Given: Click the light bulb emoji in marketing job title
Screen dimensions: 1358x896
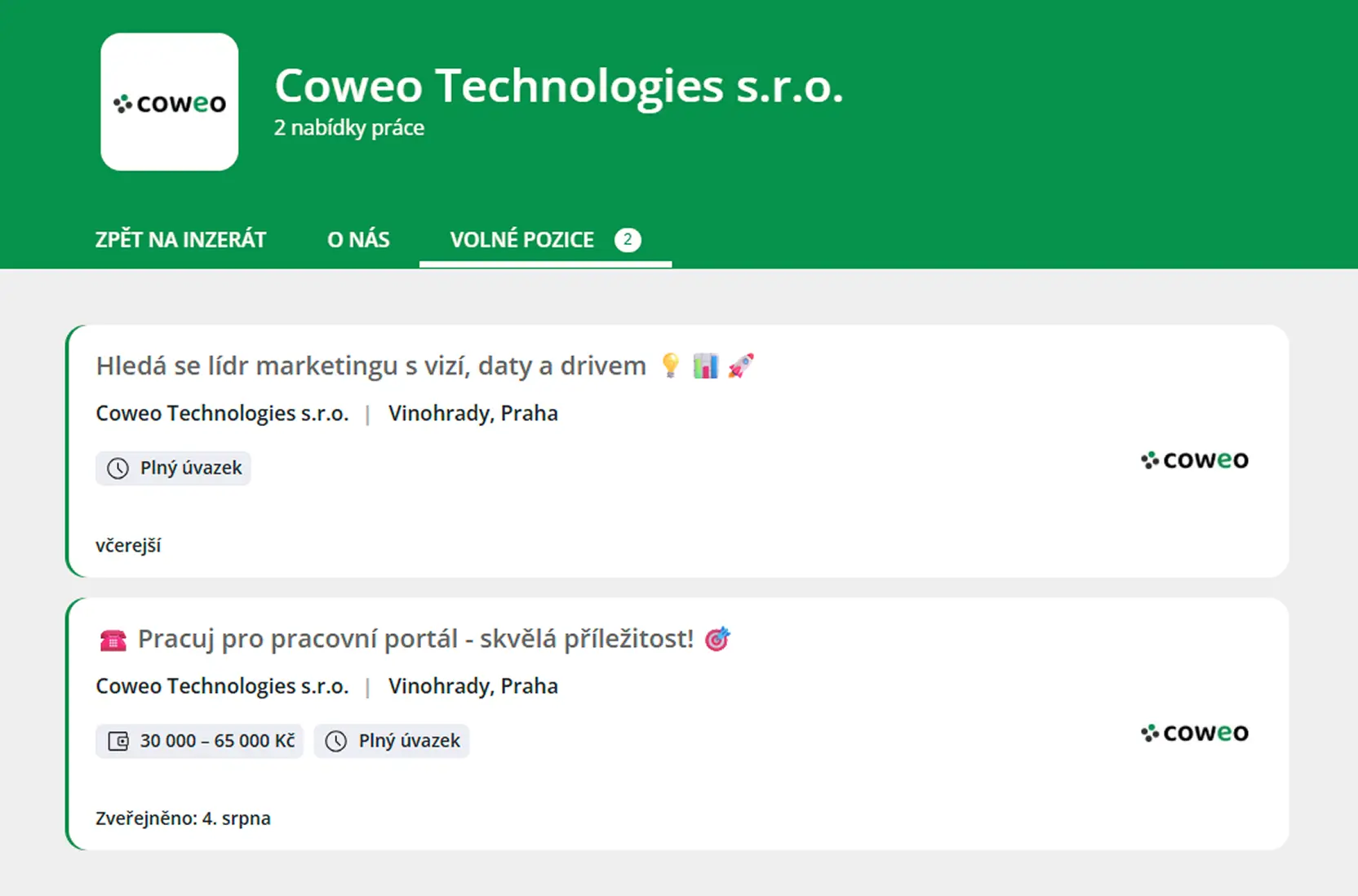Looking at the screenshot, I should [671, 365].
